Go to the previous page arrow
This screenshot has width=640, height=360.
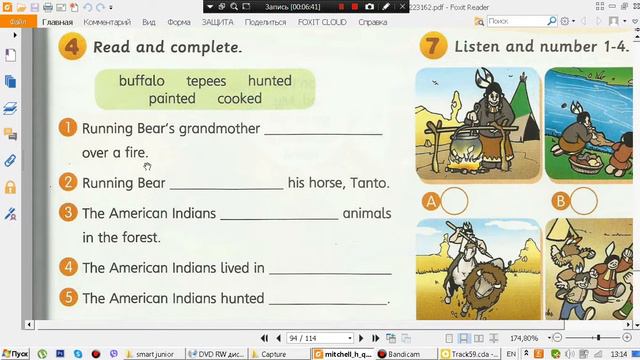[x=279, y=338]
